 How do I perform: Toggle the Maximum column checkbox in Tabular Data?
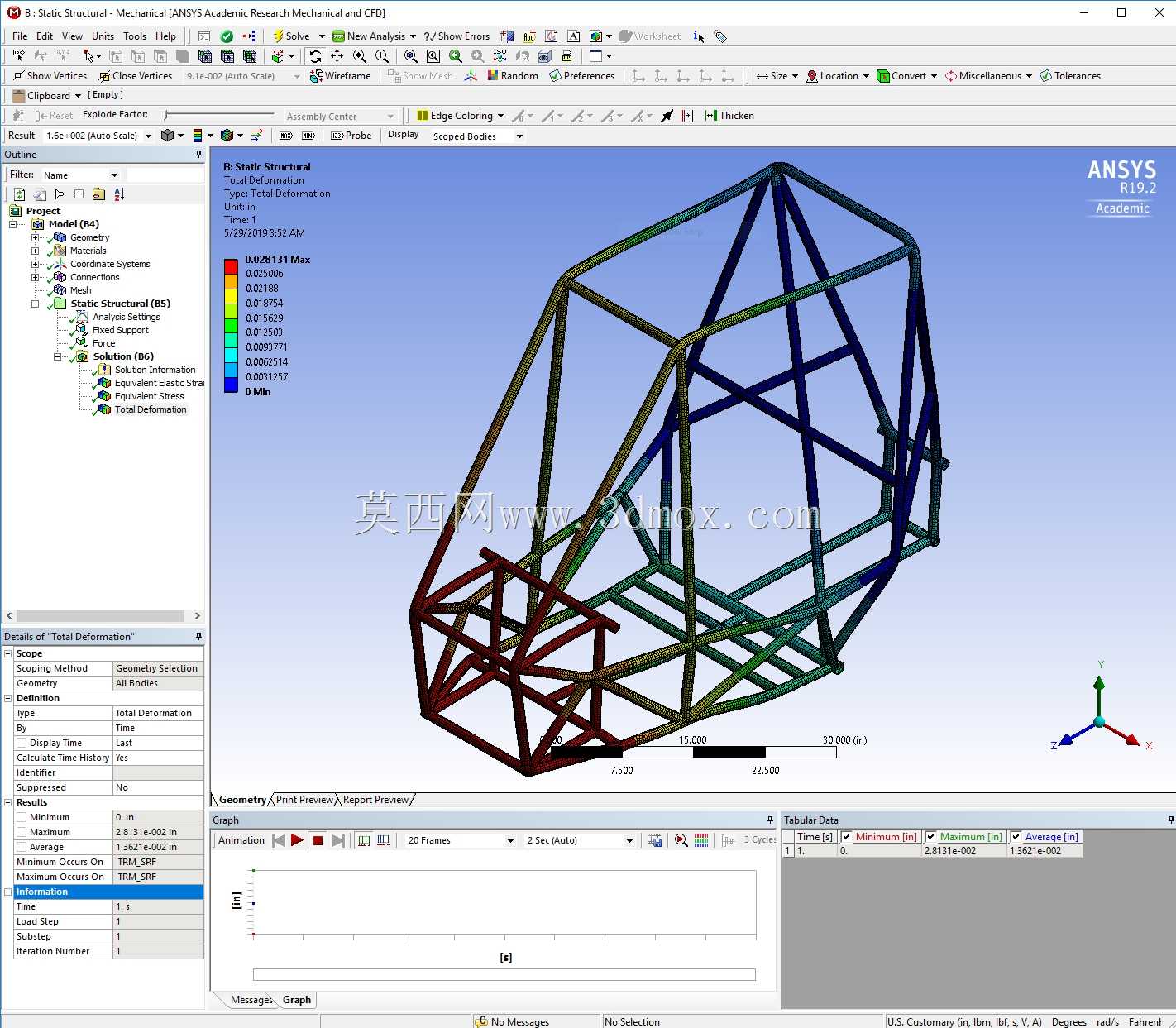[x=931, y=837]
